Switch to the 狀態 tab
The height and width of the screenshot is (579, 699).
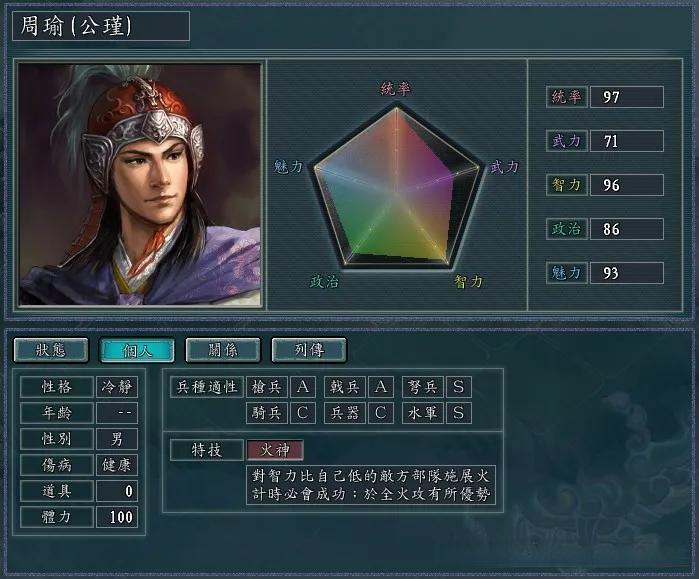click(x=51, y=349)
